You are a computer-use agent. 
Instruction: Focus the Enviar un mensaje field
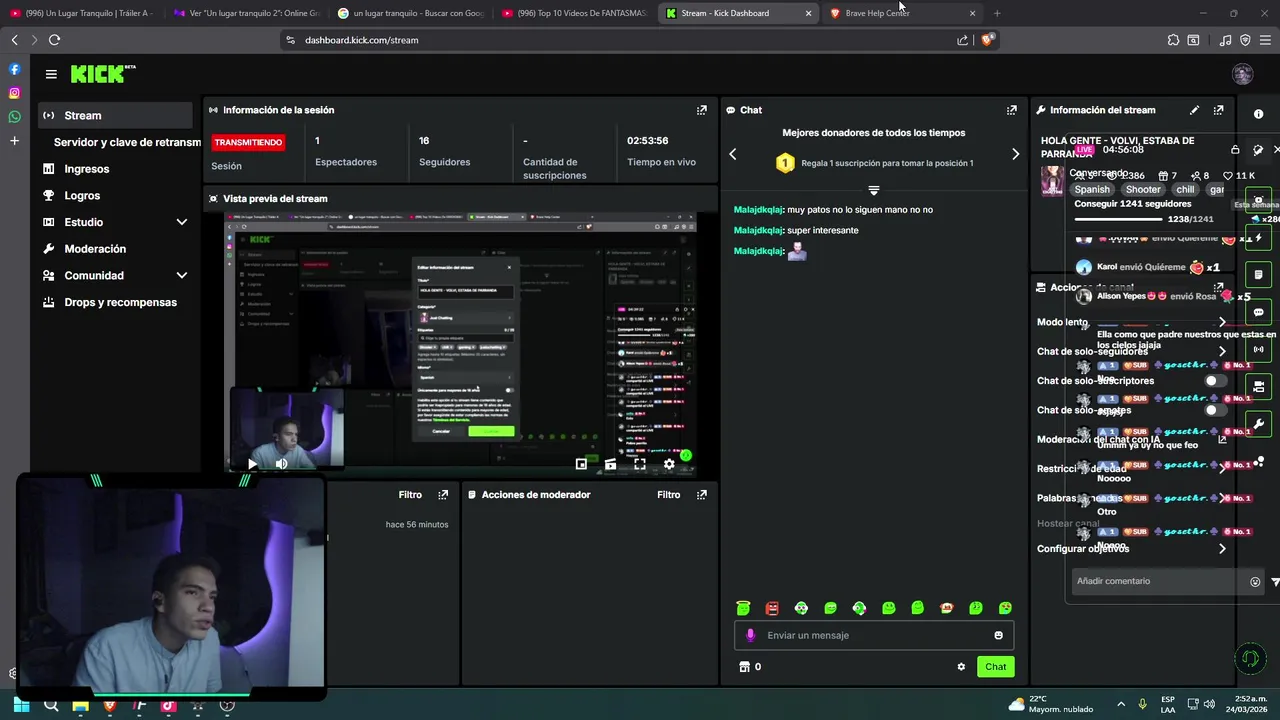874,635
